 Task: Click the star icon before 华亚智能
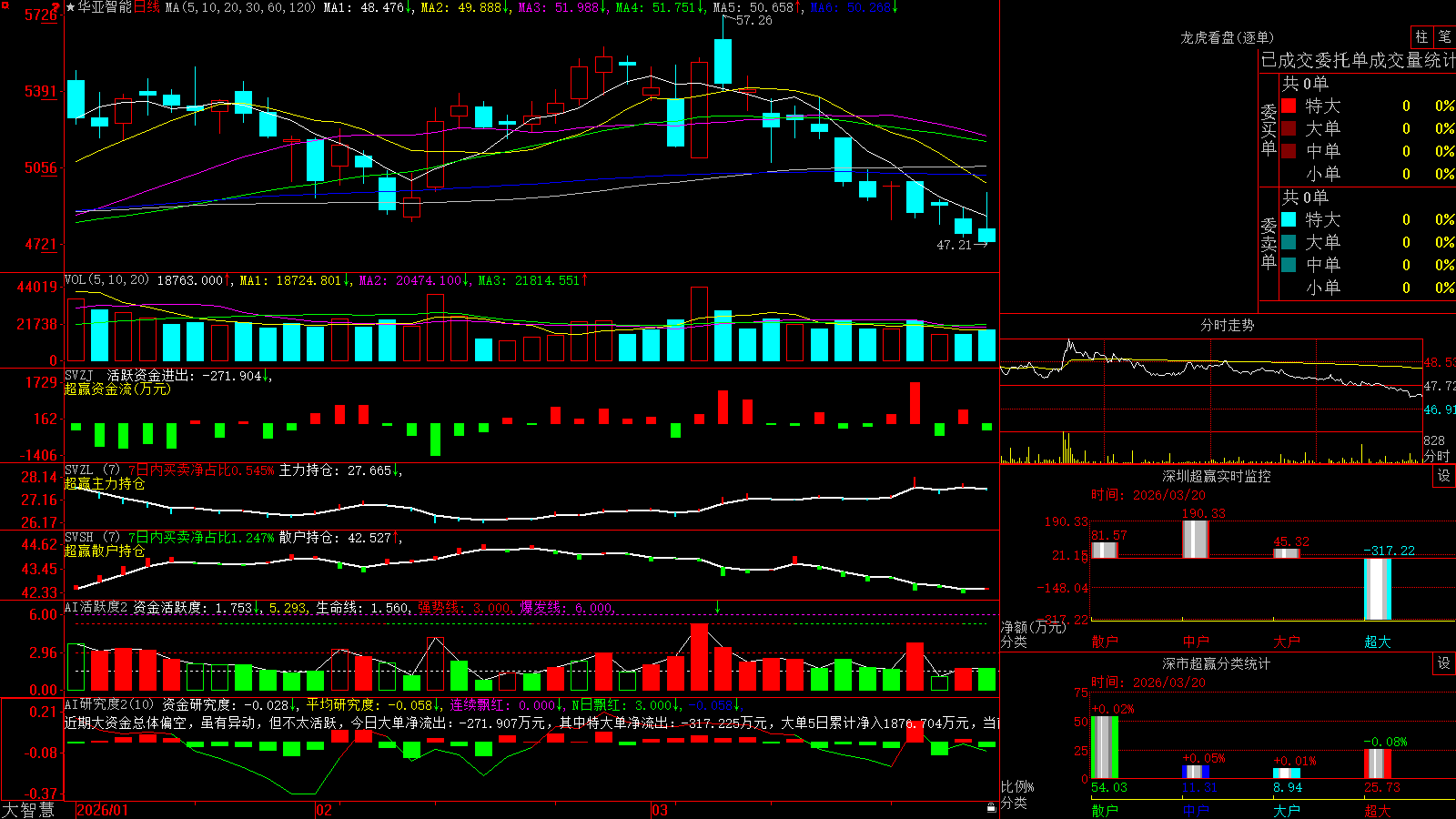(71, 7)
